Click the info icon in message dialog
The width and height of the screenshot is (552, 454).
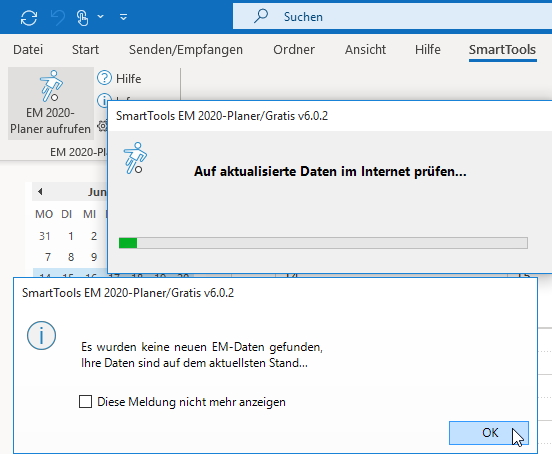click(42, 335)
